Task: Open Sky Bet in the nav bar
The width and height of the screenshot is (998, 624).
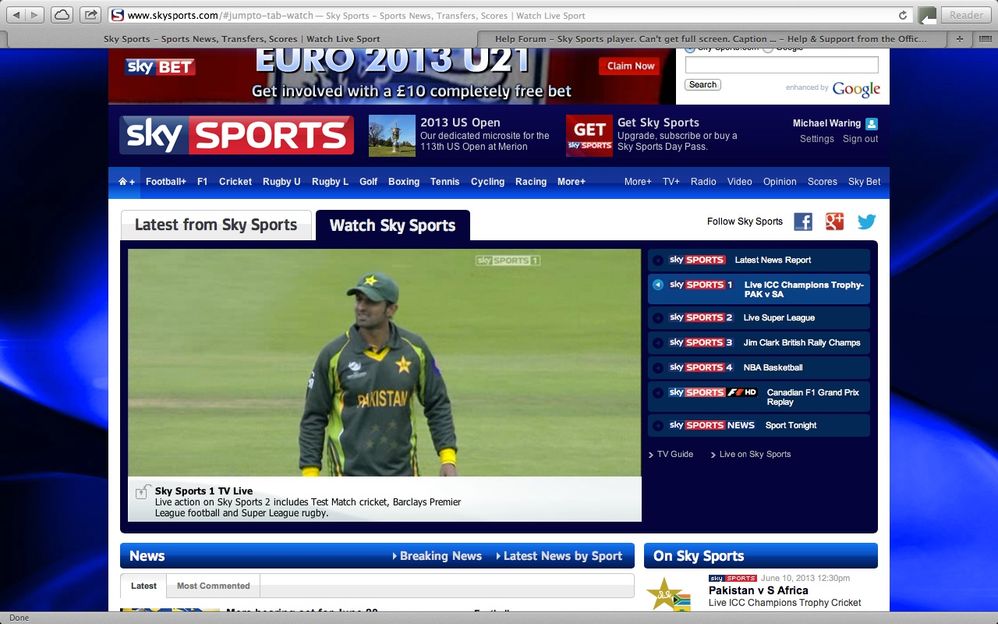Action: coord(864,181)
